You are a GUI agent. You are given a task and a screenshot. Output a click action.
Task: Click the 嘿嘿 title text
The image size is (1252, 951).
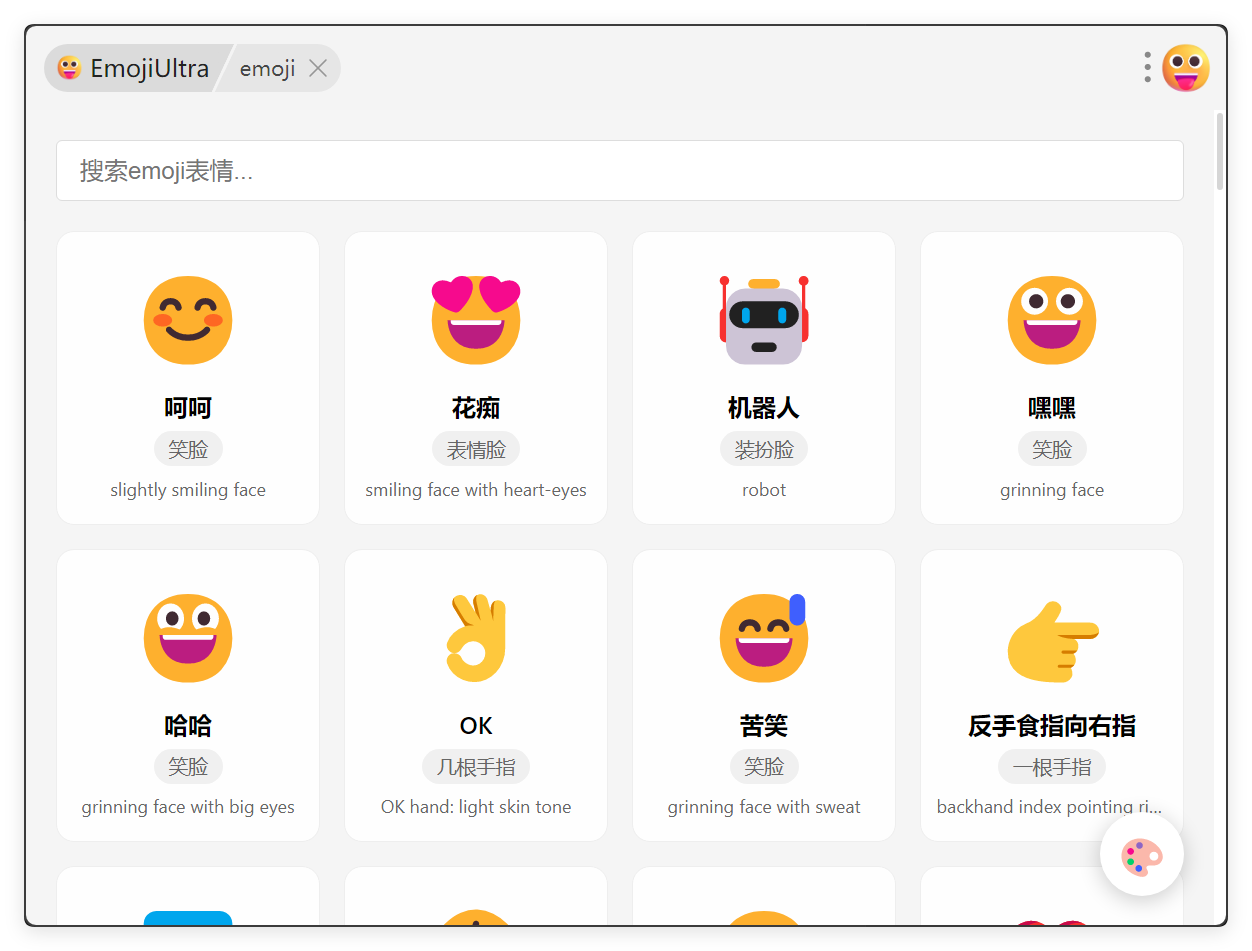(x=1052, y=408)
